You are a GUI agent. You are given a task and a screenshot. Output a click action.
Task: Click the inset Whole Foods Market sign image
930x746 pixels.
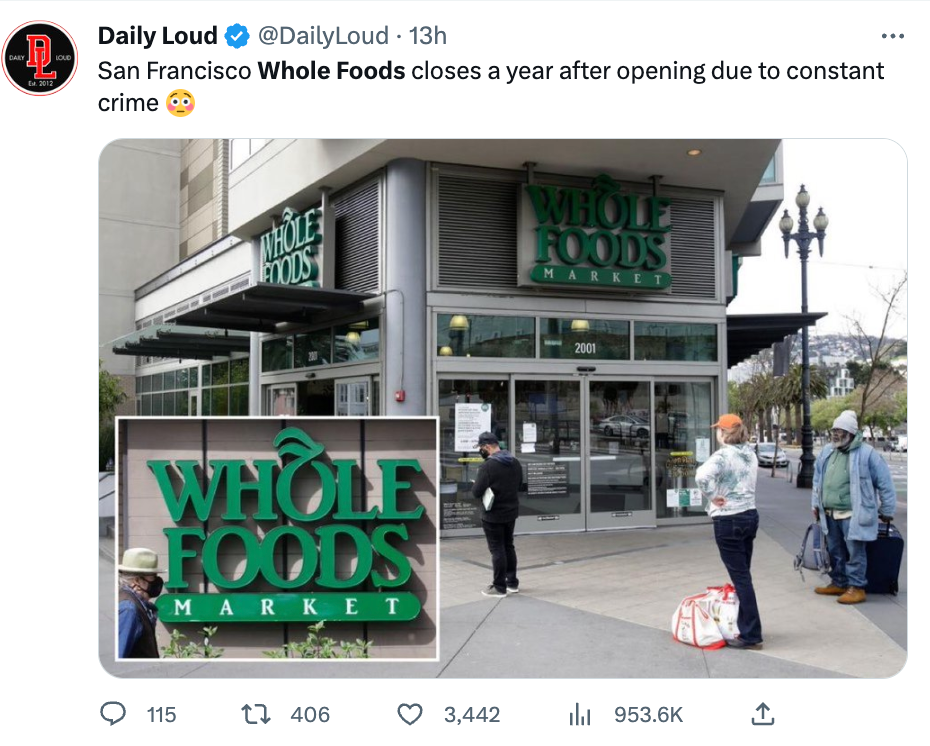pos(278,538)
